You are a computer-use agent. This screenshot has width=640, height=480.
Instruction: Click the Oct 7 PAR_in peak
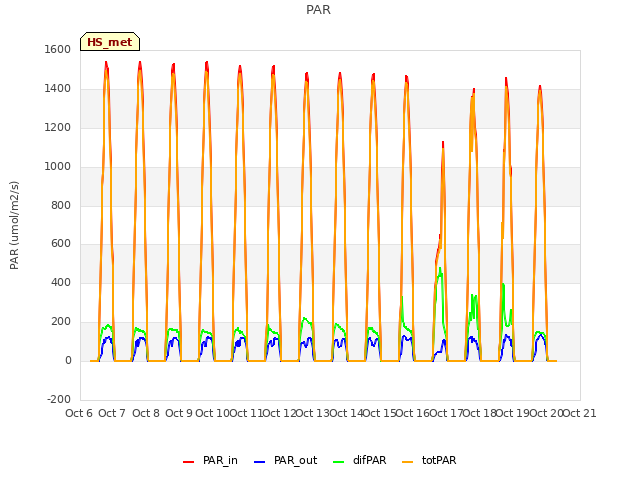click(106, 64)
